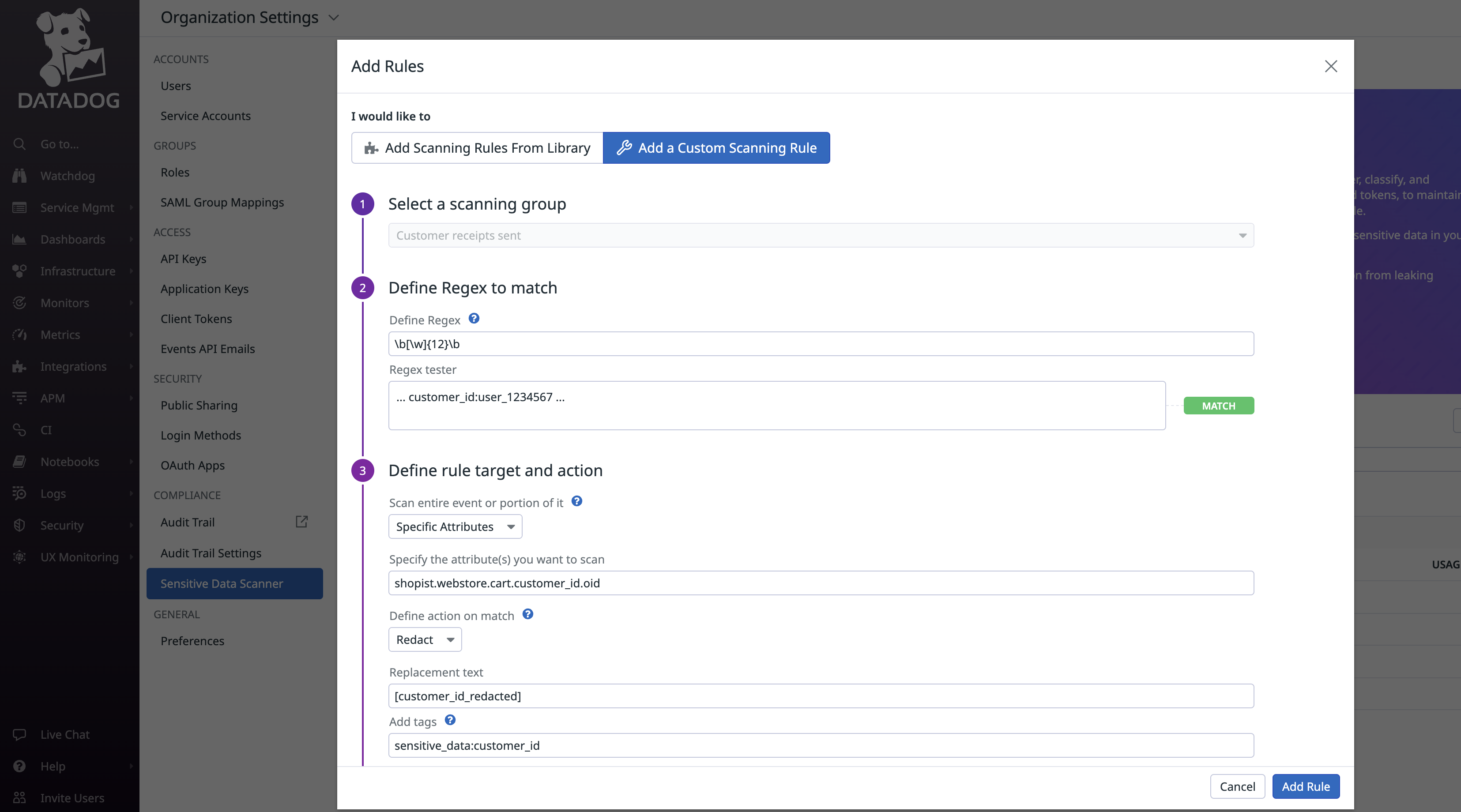Click the Define Regex help icon
The width and height of the screenshot is (1461, 812).
pyautogui.click(x=474, y=319)
